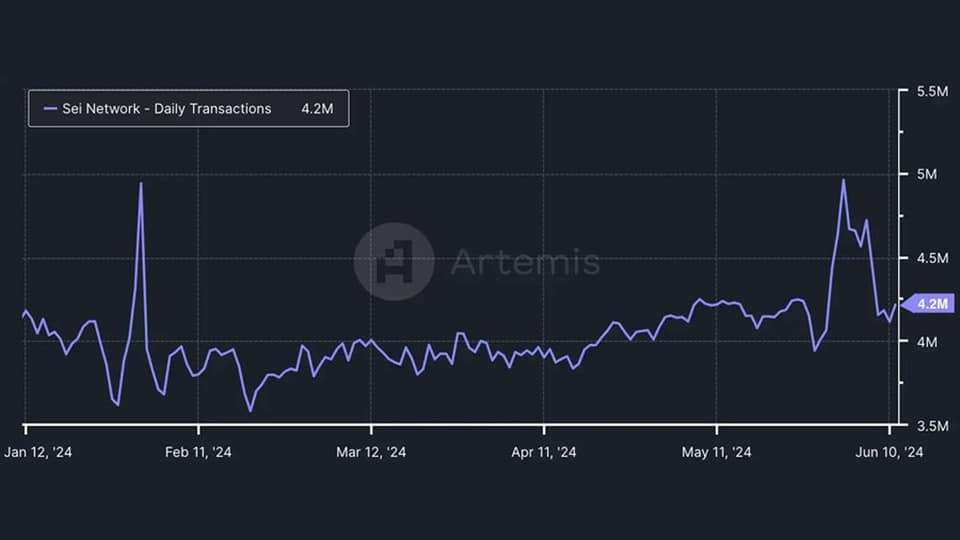The height and width of the screenshot is (540, 960).
Task: Click the Feb 11, '24 date label
Action: pyautogui.click(x=198, y=452)
